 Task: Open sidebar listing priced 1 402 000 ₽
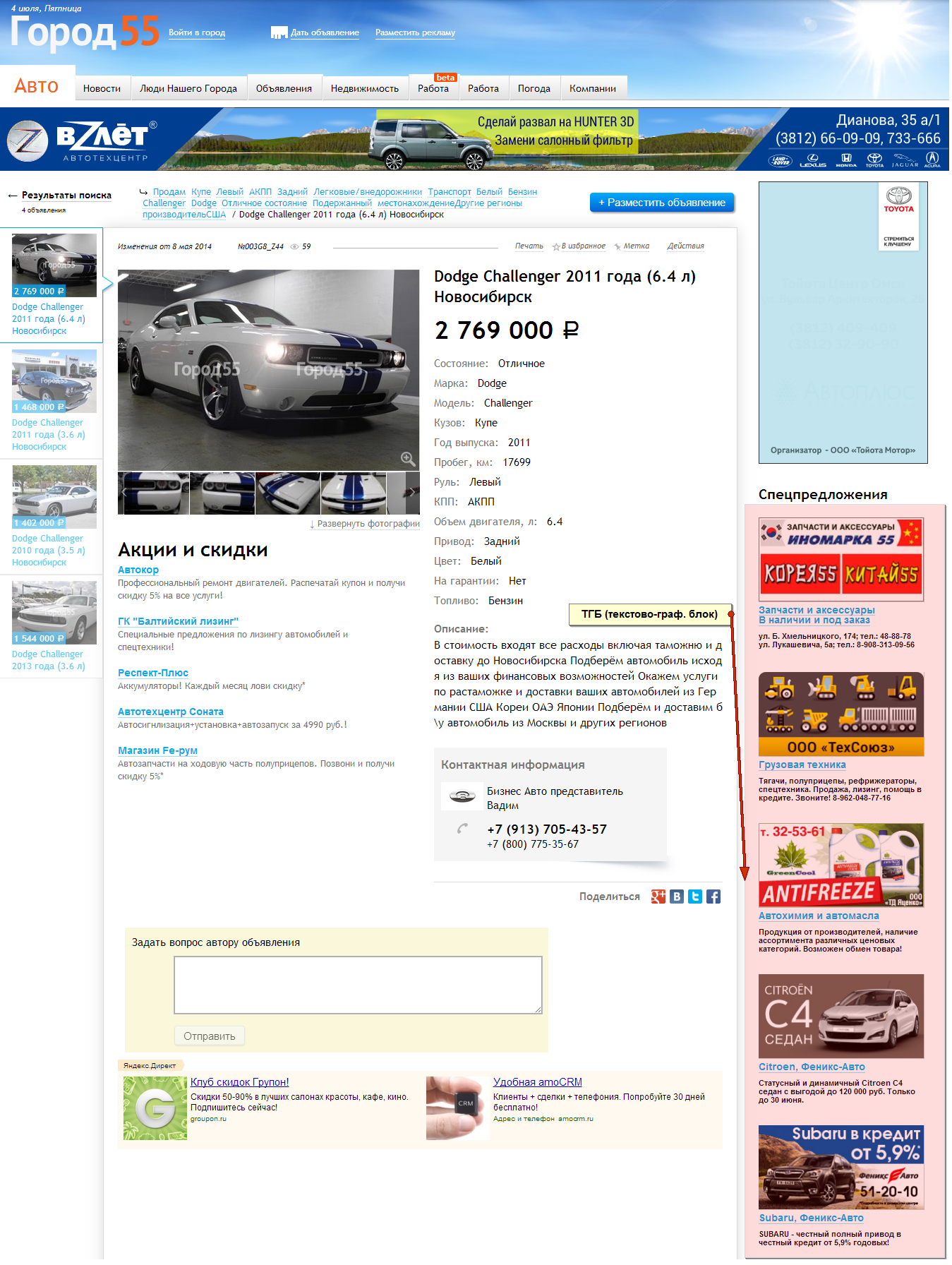click(54, 497)
